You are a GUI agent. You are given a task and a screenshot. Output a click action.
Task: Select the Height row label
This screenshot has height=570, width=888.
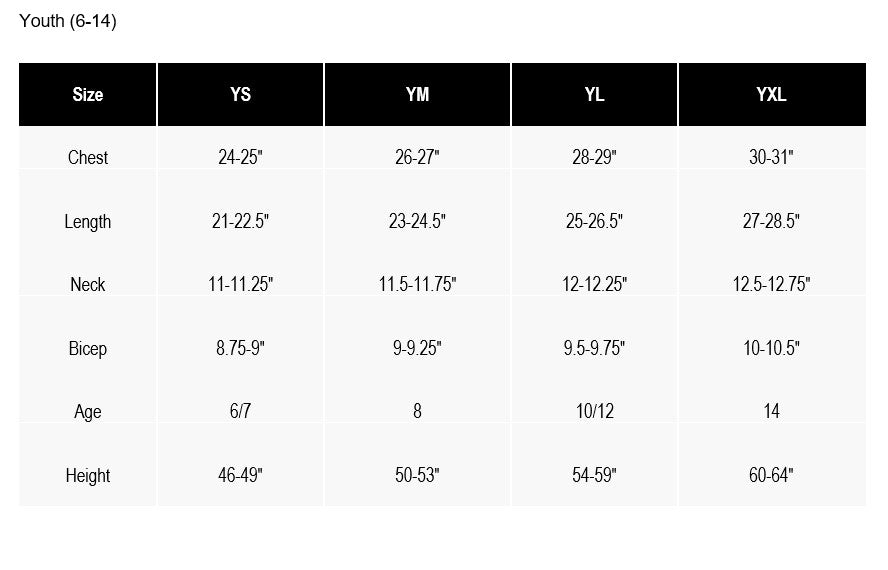click(88, 476)
